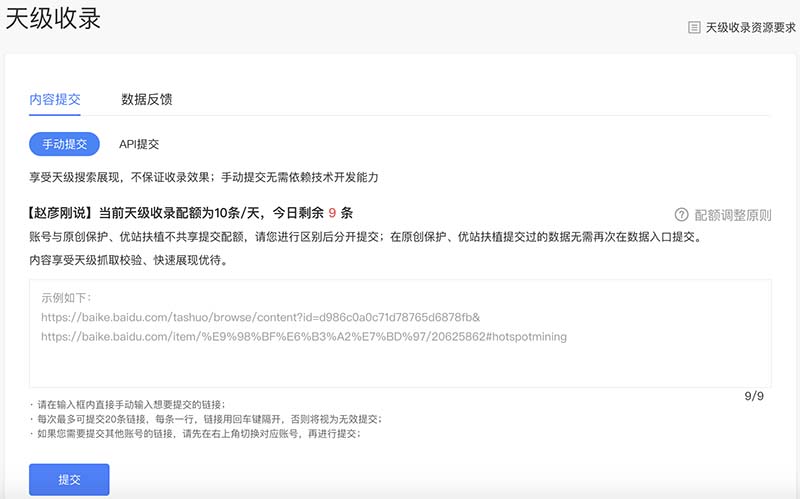The image size is (800, 499).
Task: Click the tashuo example URL placeholder line
Action: coord(261,317)
